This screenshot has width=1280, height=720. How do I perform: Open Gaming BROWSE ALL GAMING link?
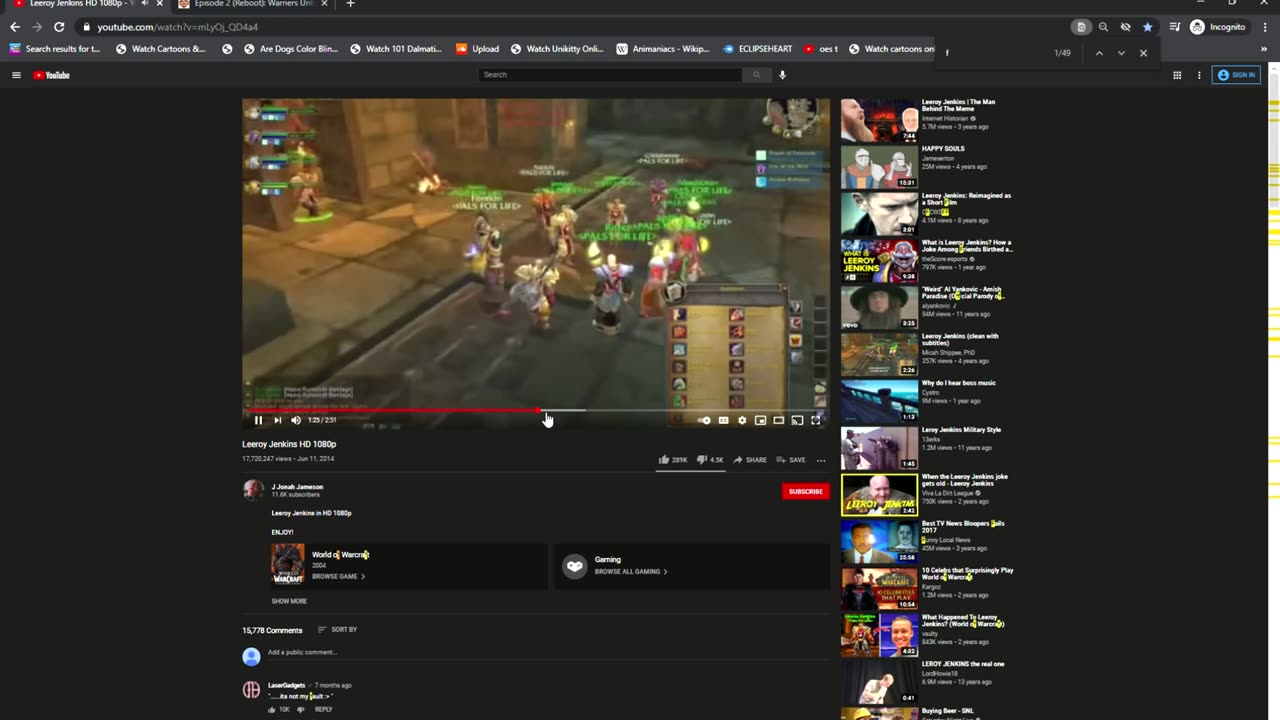[x=631, y=572]
